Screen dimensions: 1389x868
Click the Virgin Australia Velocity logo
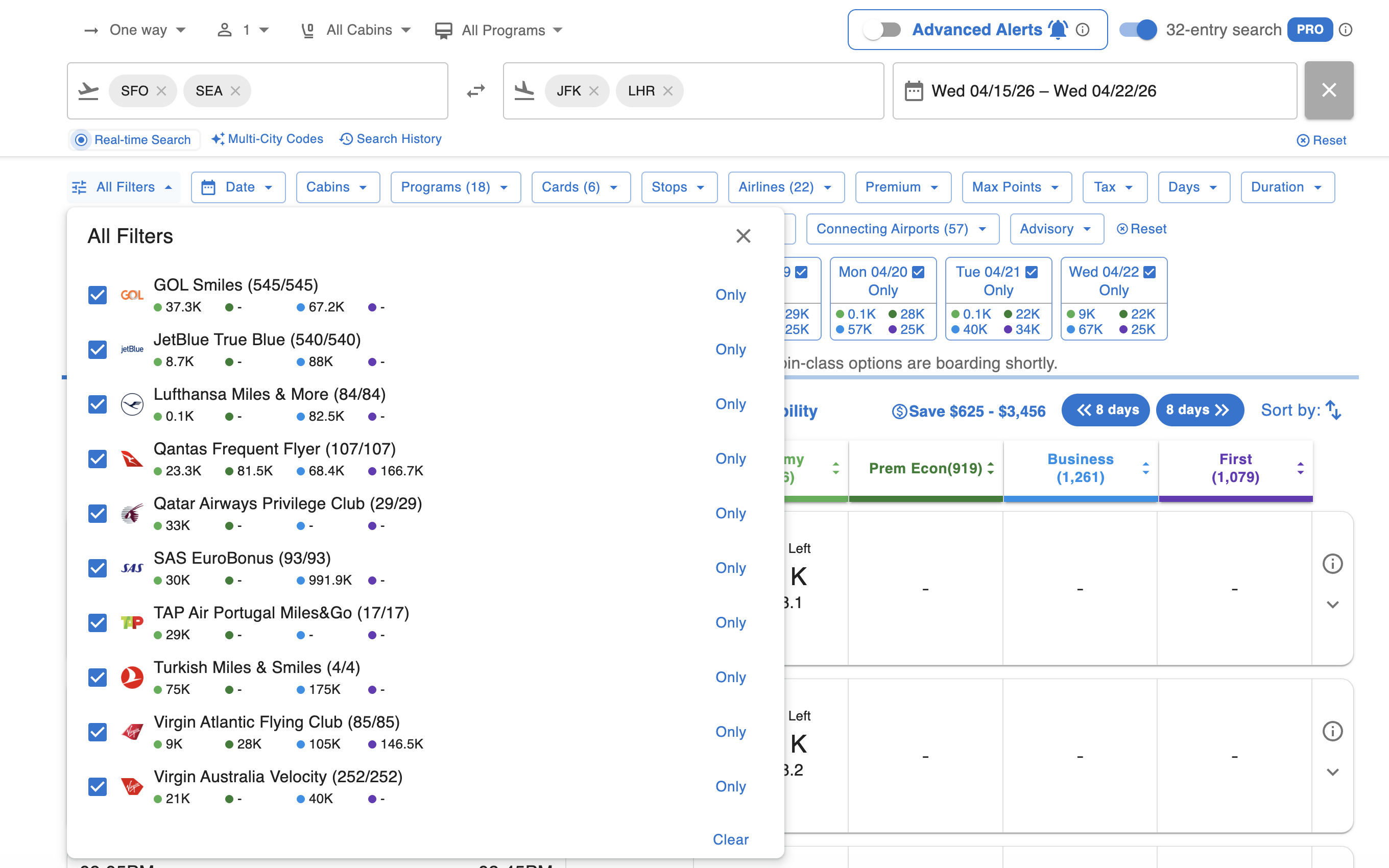pyautogui.click(x=132, y=786)
